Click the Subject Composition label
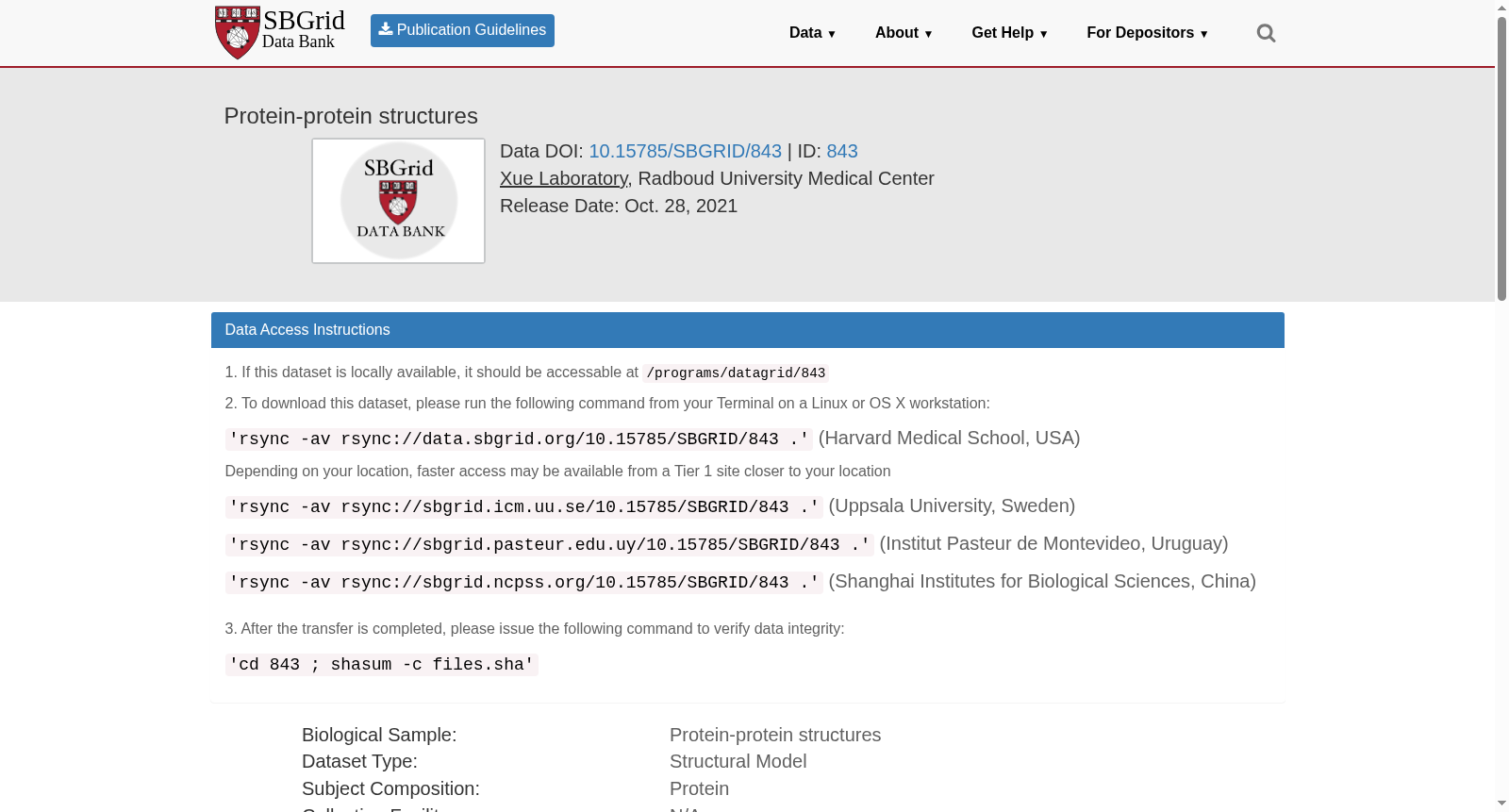The height and width of the screenshot is (812, 1509). point(390,788)
